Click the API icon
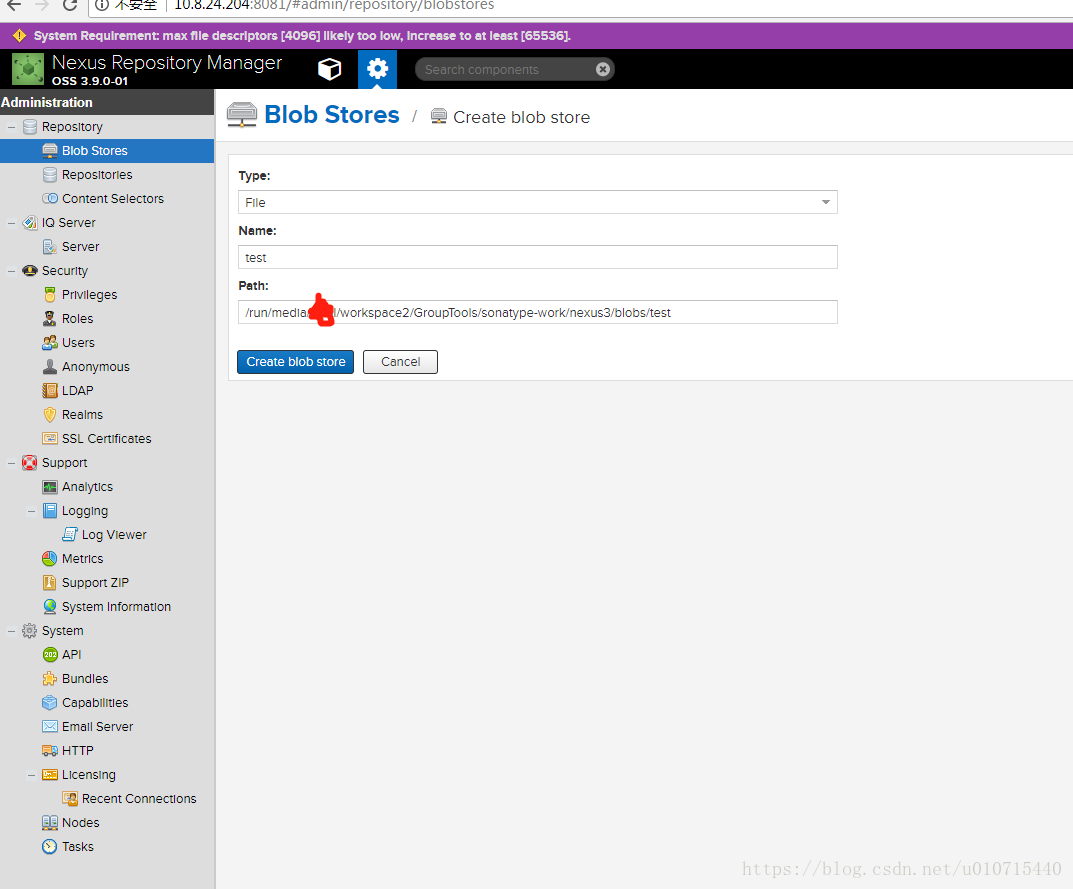 pos(50,654)
